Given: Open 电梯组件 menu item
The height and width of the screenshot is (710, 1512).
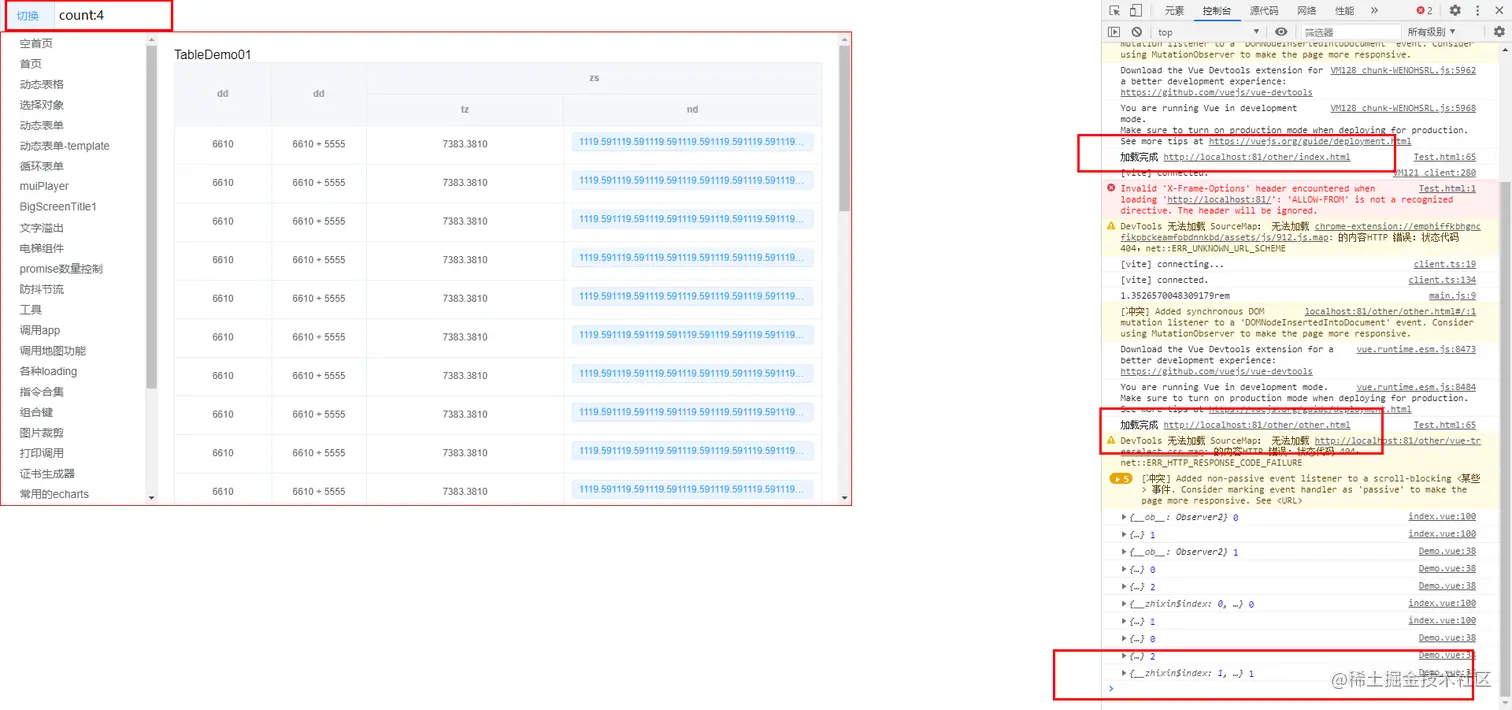Looking at the screenshot, I should [41, 248].
